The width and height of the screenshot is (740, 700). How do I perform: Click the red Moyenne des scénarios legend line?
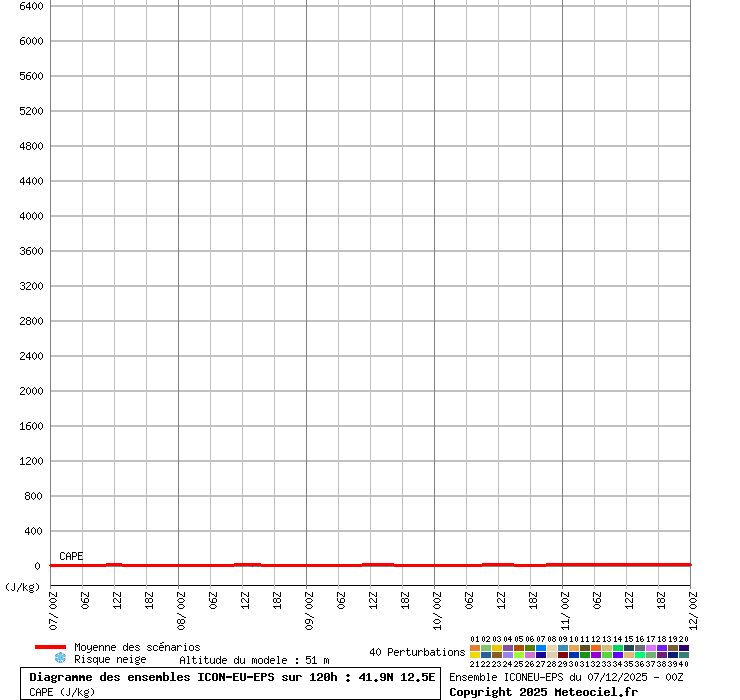pyautogui.click(x=50, y=647)
